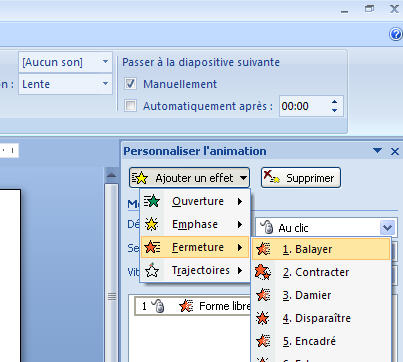
Task: Click the star icon beside Contracter
Action: [x=263, y=272]
